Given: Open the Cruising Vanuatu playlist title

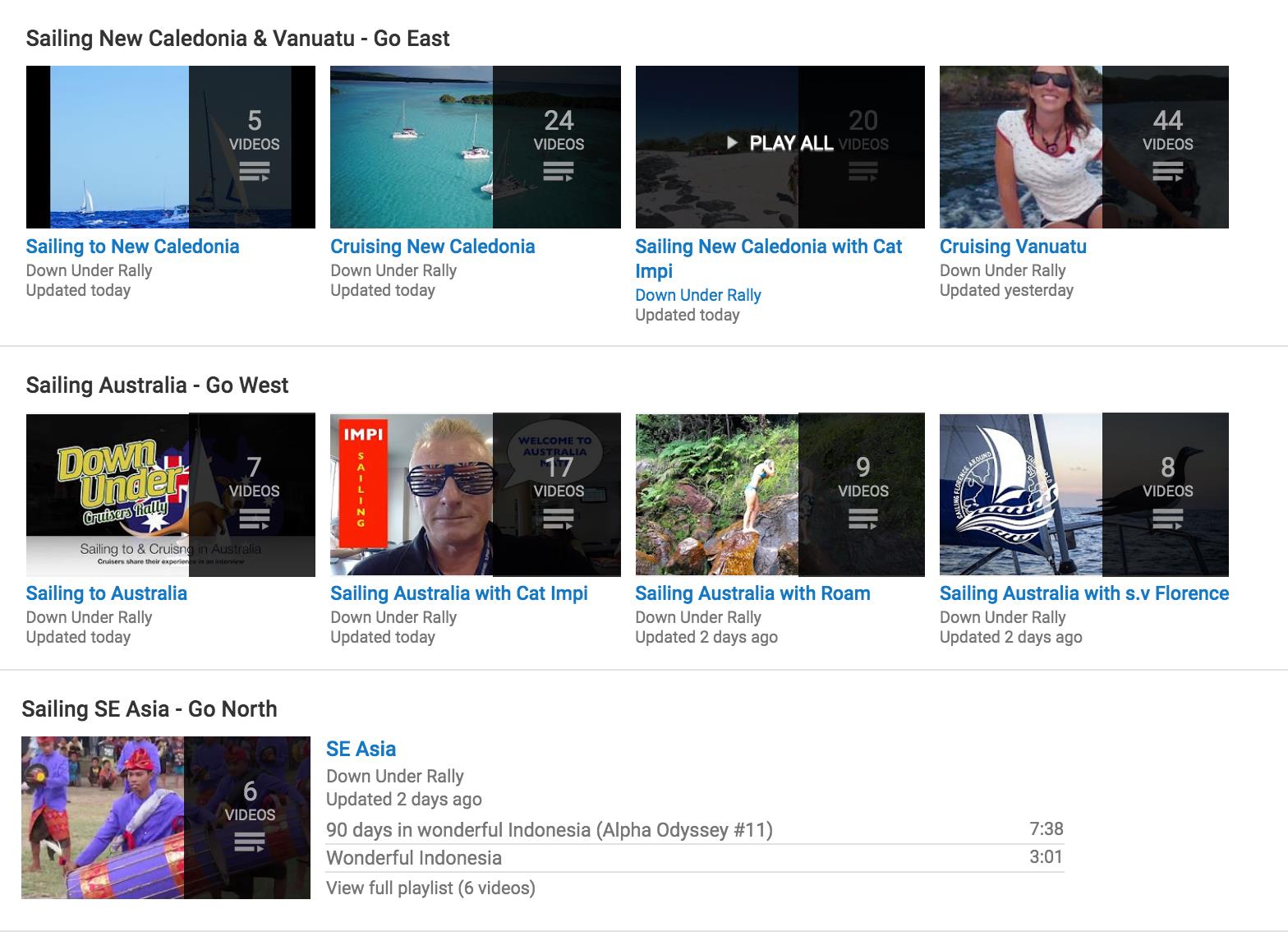Looking at the screenshot, I should point(1013,247).
